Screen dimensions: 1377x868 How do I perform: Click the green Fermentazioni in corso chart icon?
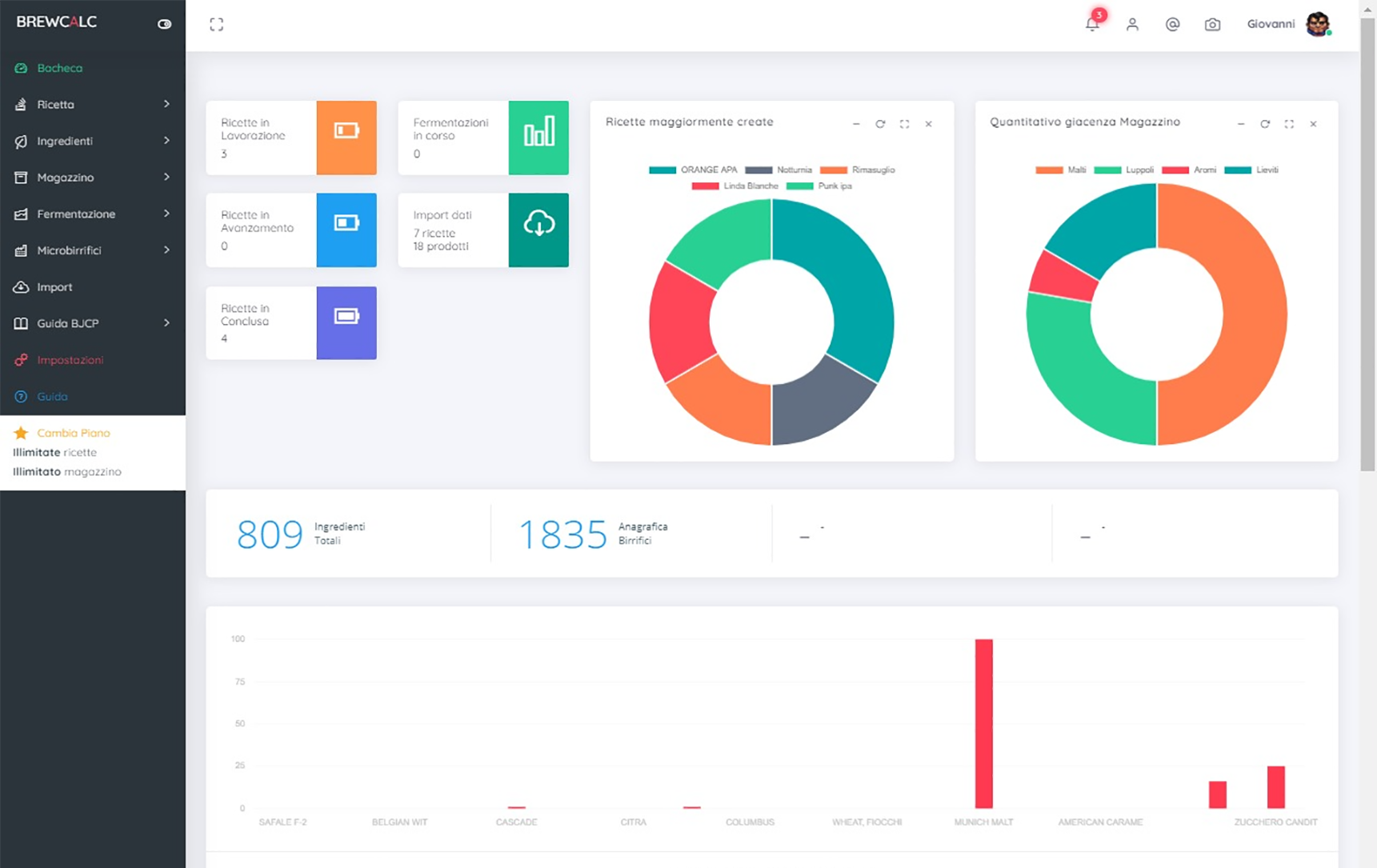point(538,130)
